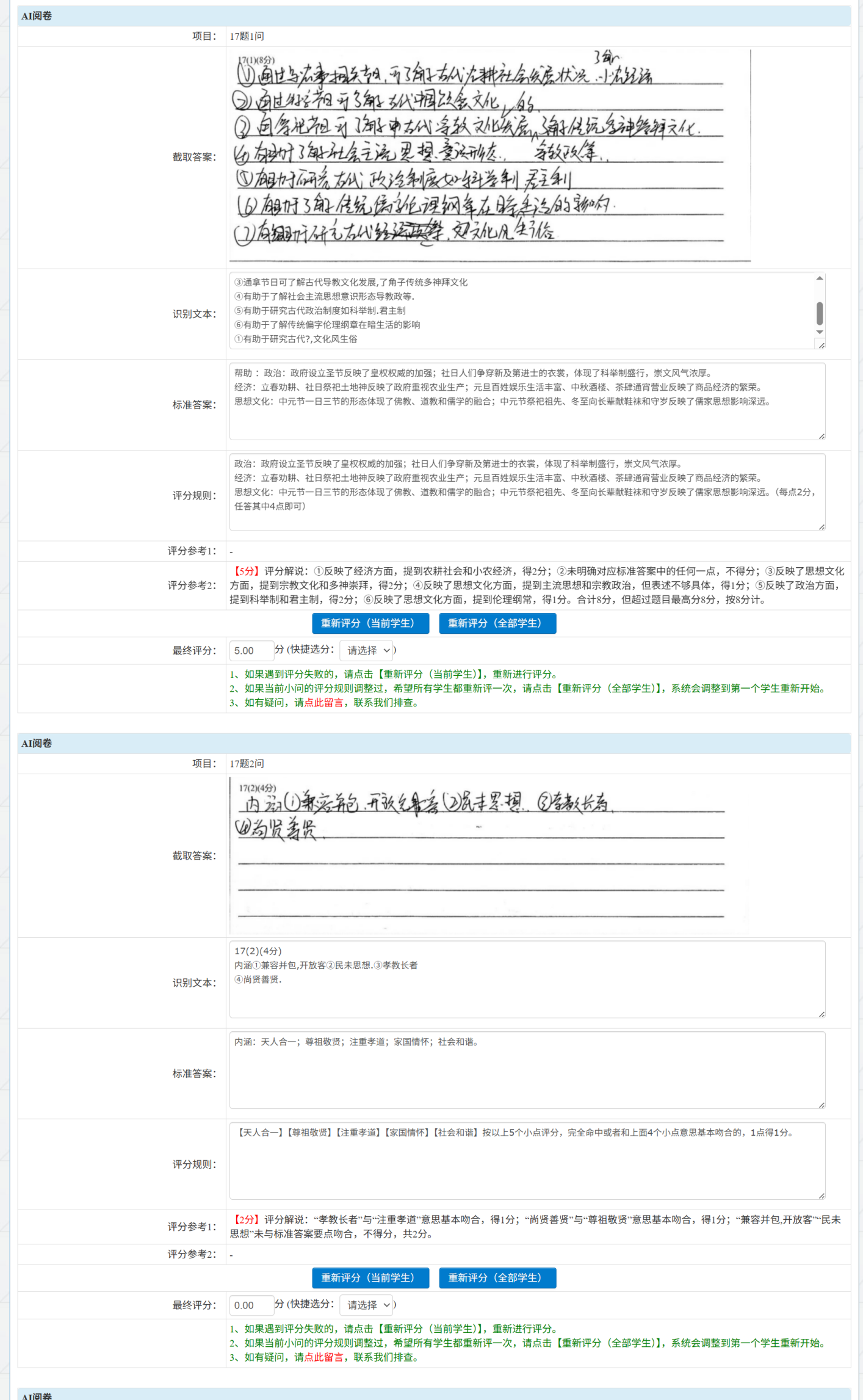The height and width of the screenshot is (1400, 863).
Task: Click resize handle of 17题1问 识别文本 textarea
Action: click(821, 346)
